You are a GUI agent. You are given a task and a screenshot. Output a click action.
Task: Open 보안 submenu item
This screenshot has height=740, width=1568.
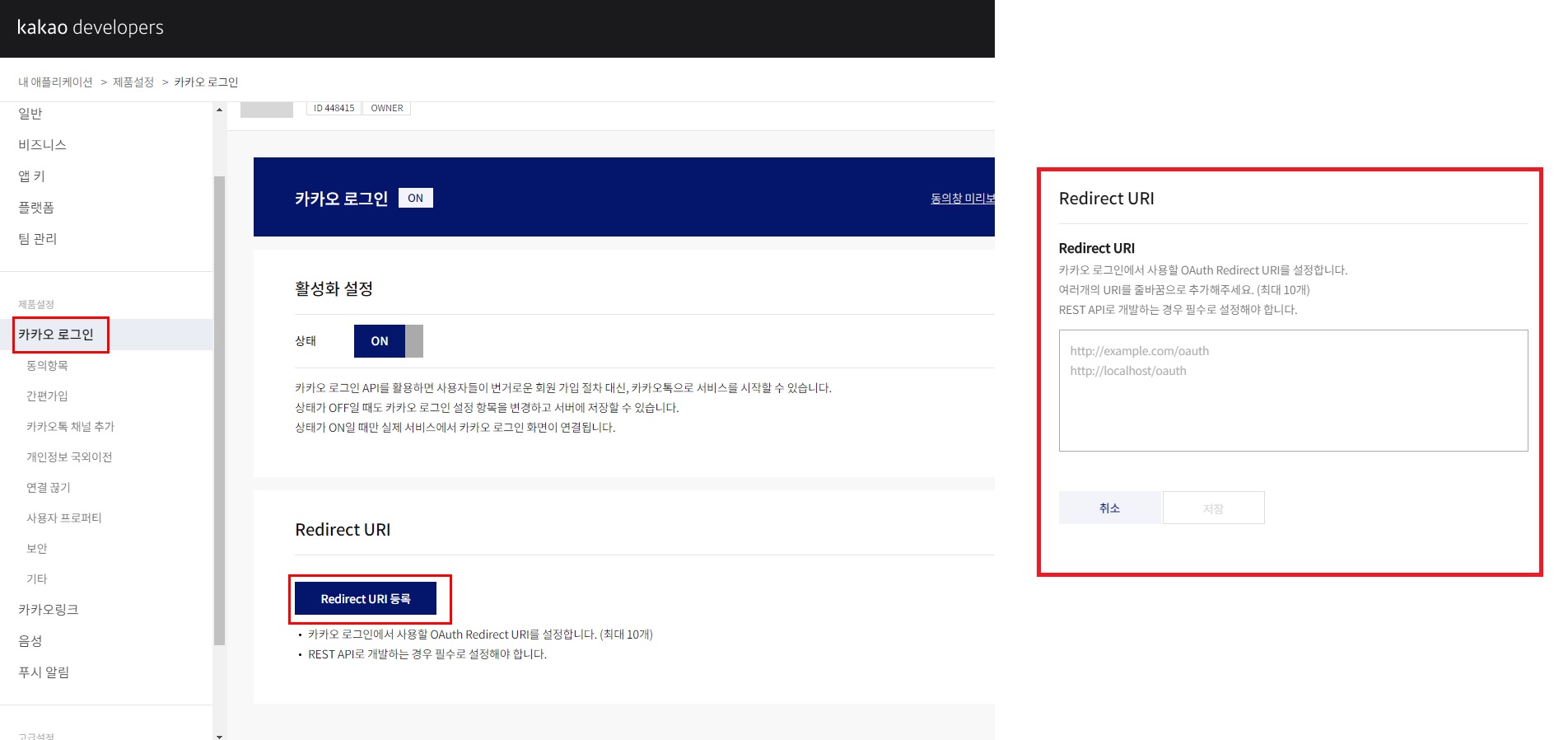[x=37, y=548]
